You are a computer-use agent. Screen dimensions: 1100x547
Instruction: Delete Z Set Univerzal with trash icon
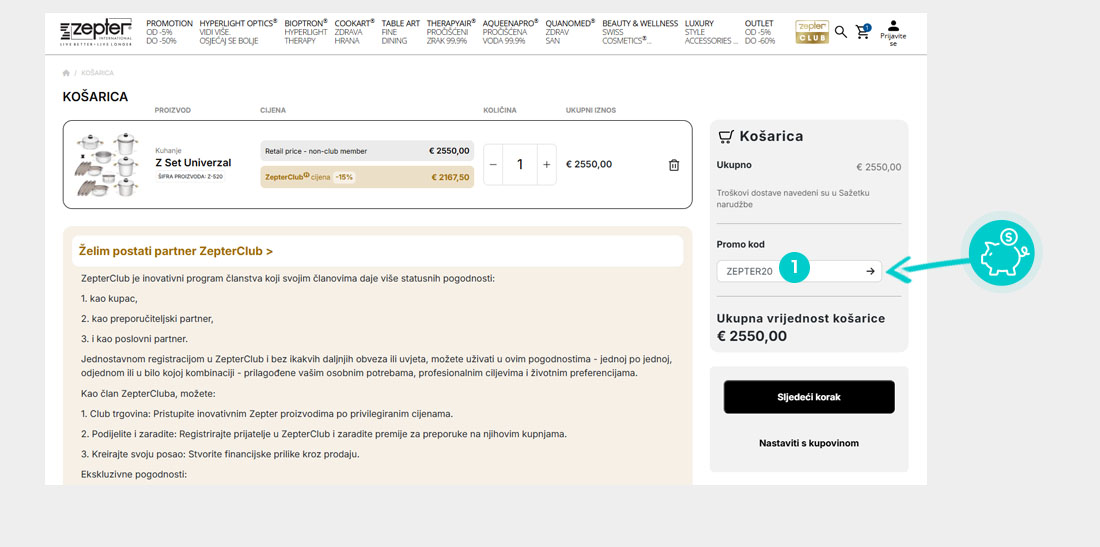[674, 165]
